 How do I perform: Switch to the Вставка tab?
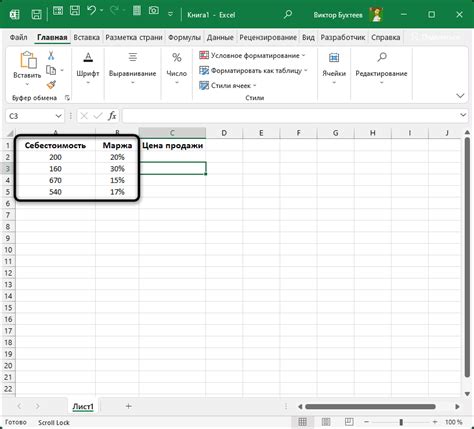[x=86, y=37]
